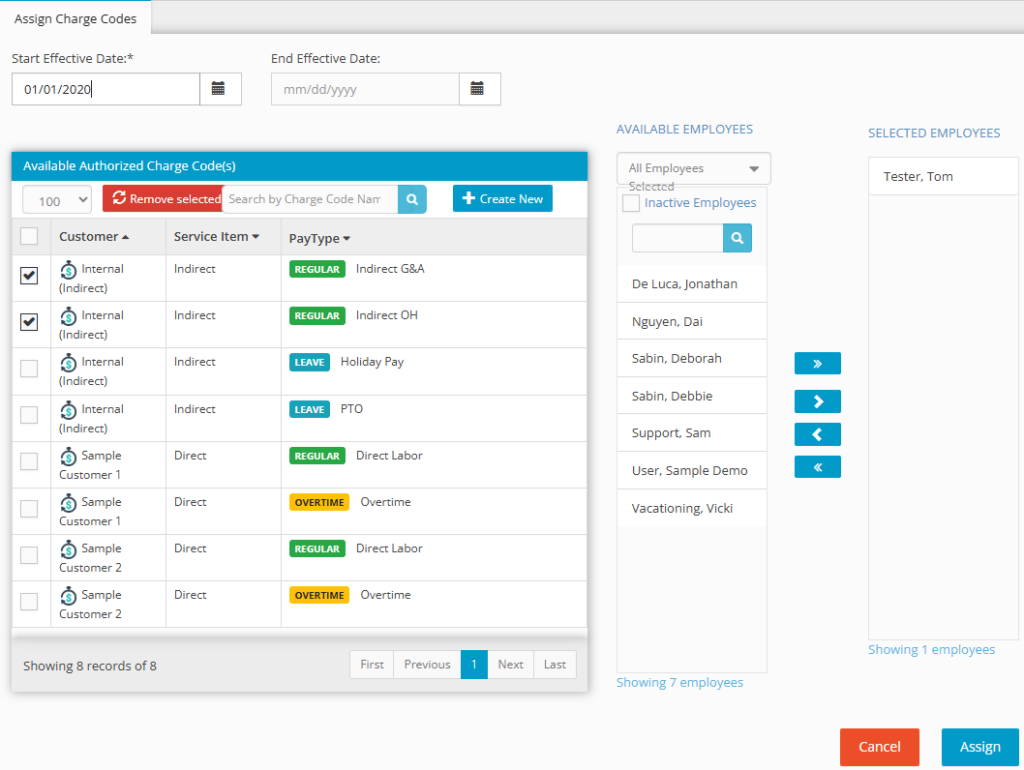Enable the Inactive Employees checkbox
1024x770 pixels.
click(631, 204)
